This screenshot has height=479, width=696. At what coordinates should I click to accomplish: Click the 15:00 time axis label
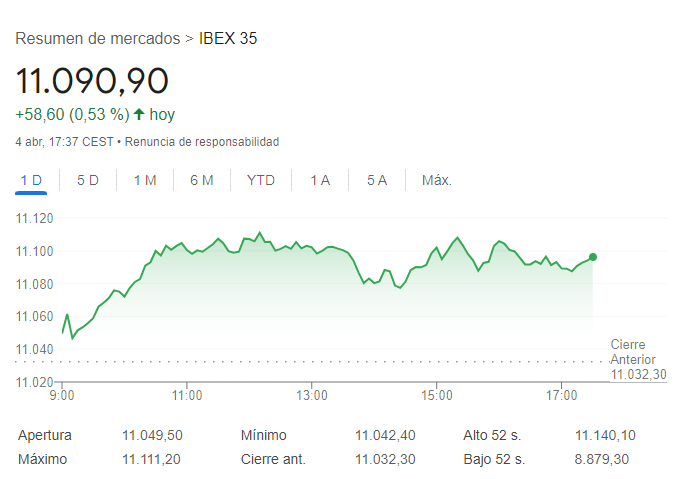point(437,396)
